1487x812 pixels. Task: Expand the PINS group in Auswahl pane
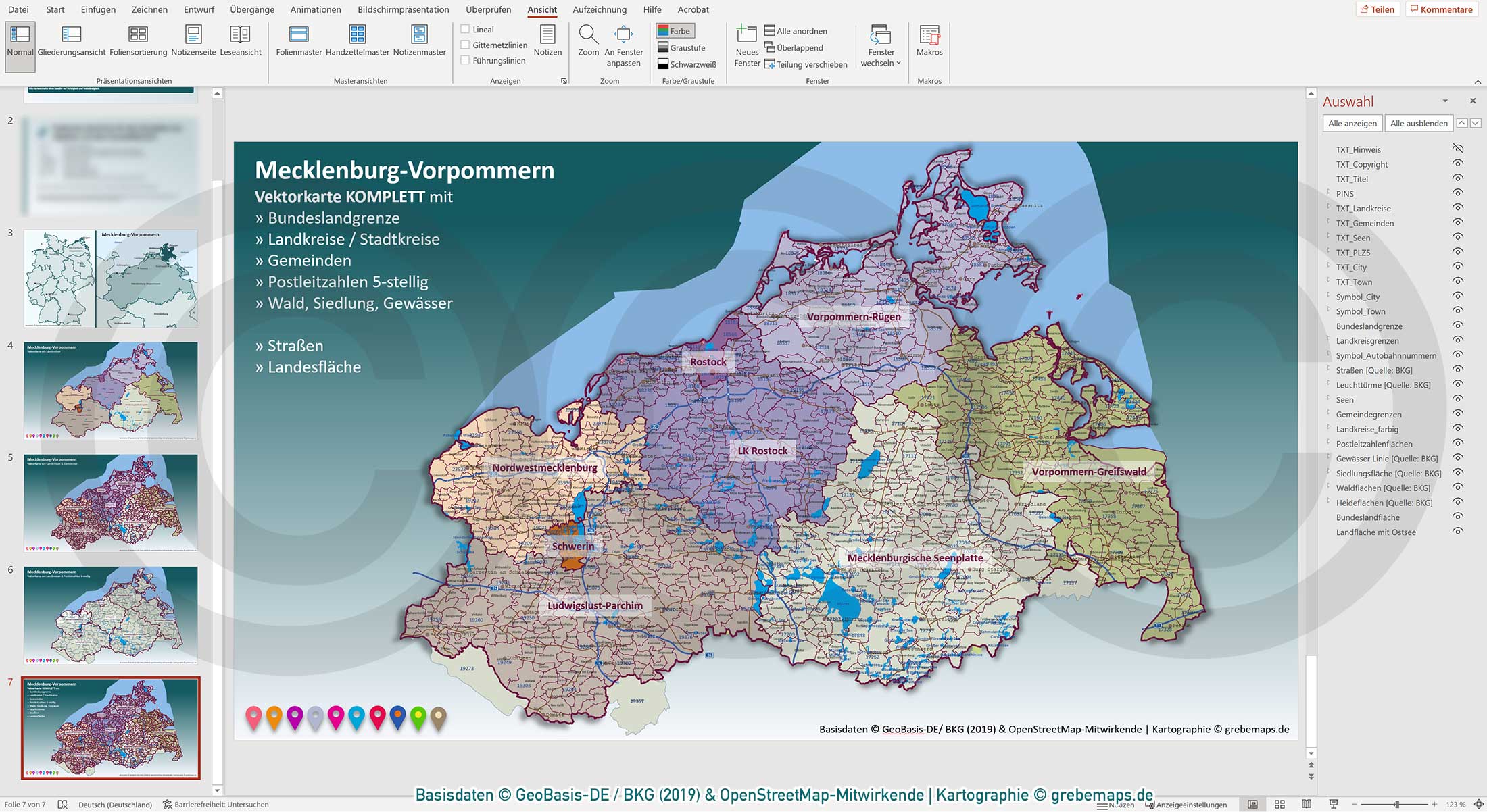click(x=1329, y=194)
